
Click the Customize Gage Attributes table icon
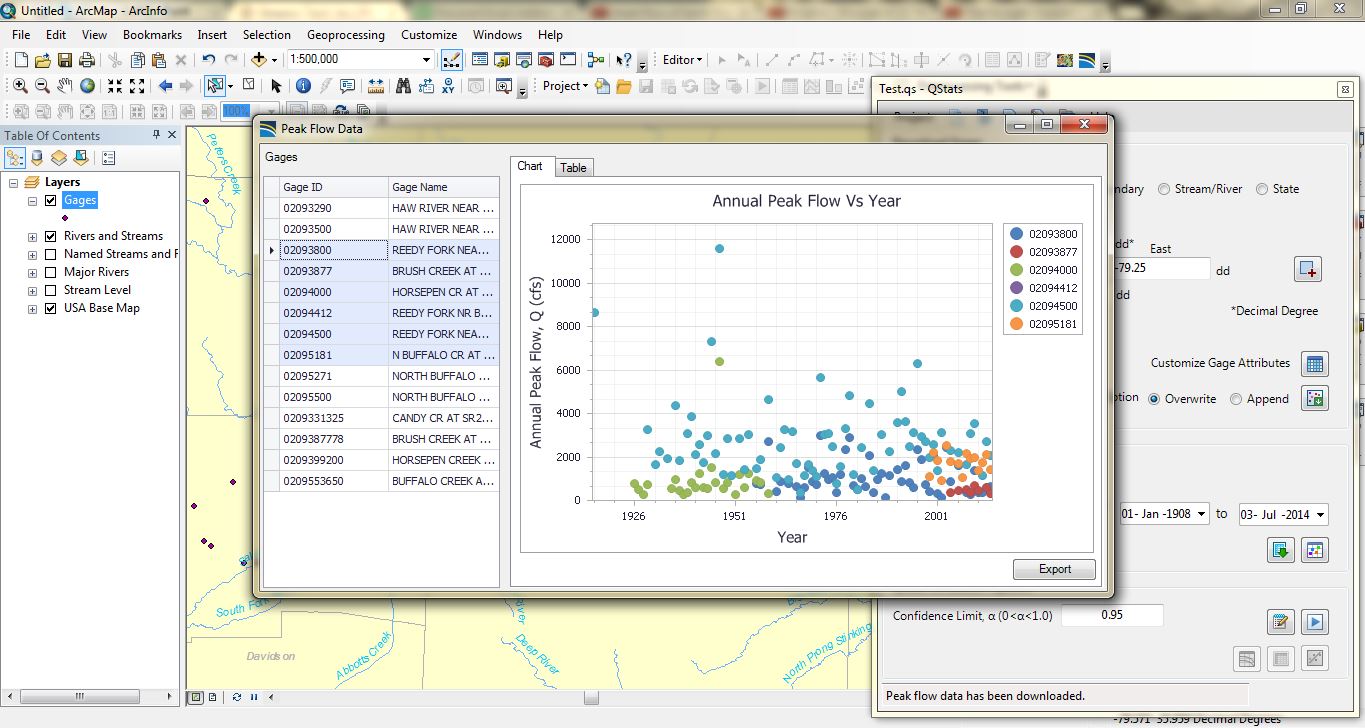pos(1315,364)
